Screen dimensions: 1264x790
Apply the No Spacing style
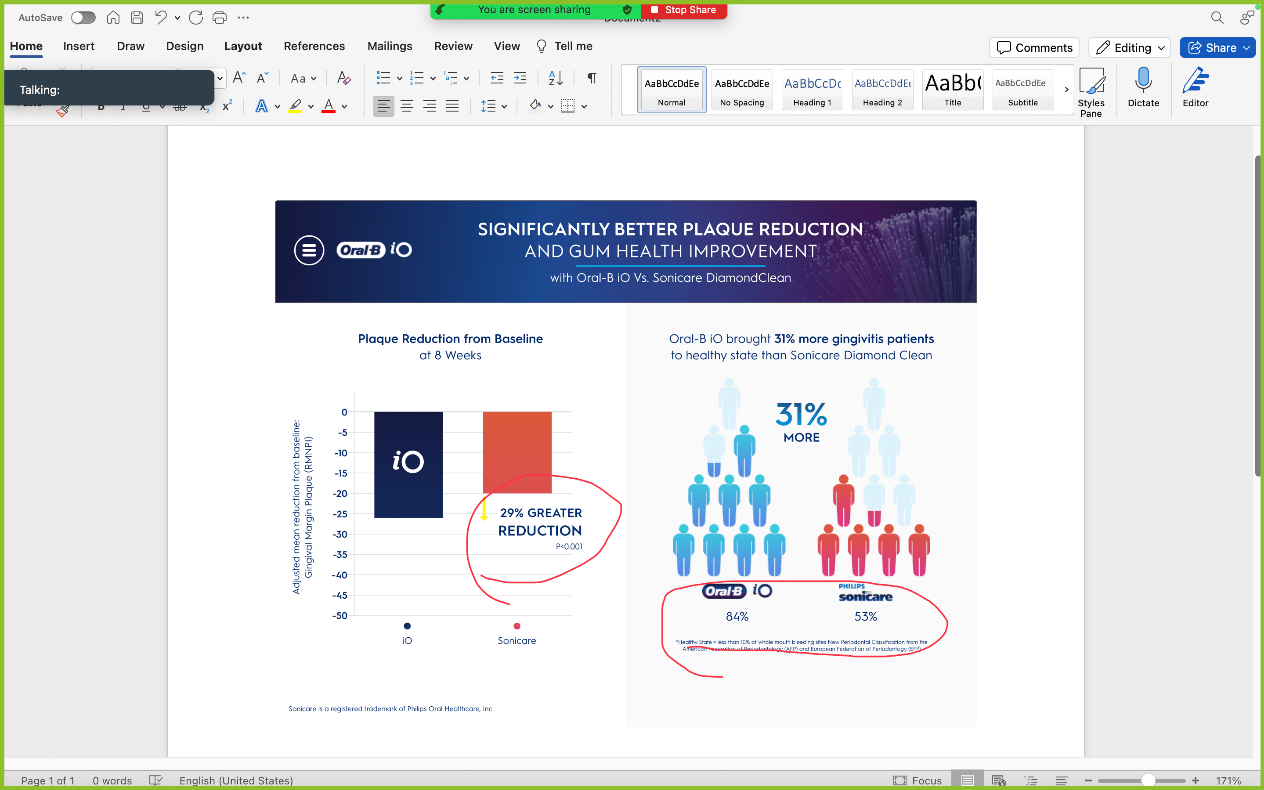click(742, 90)
